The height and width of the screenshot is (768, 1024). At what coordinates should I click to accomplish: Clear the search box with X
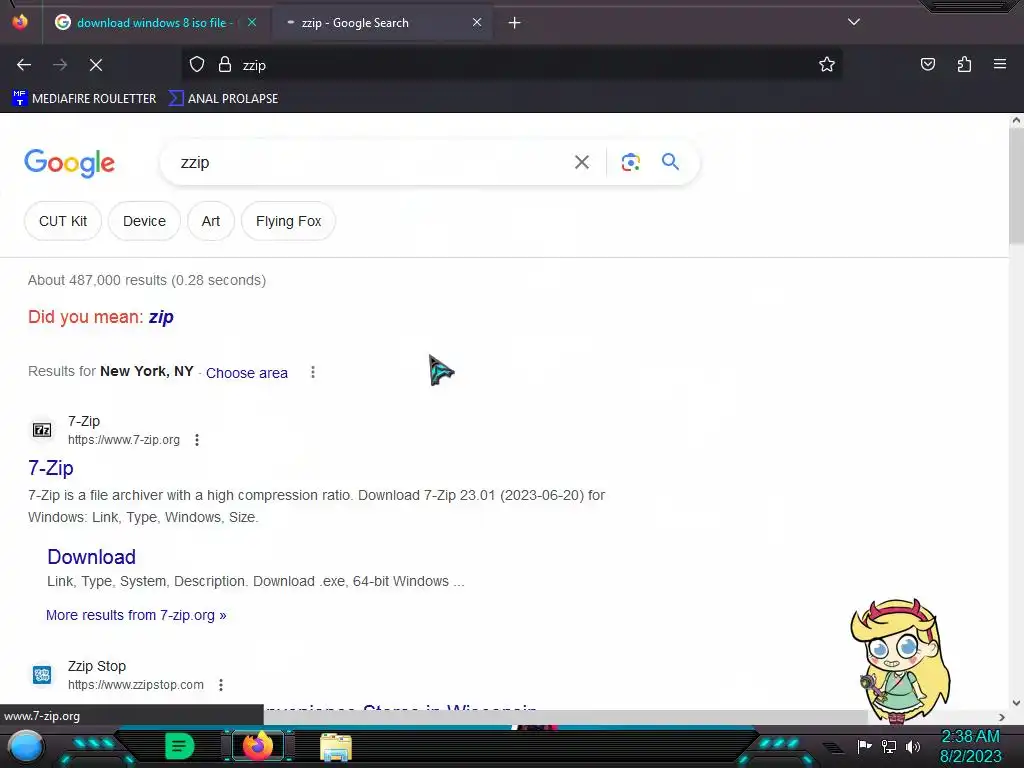pyautogui.click(x=582, y=162)
